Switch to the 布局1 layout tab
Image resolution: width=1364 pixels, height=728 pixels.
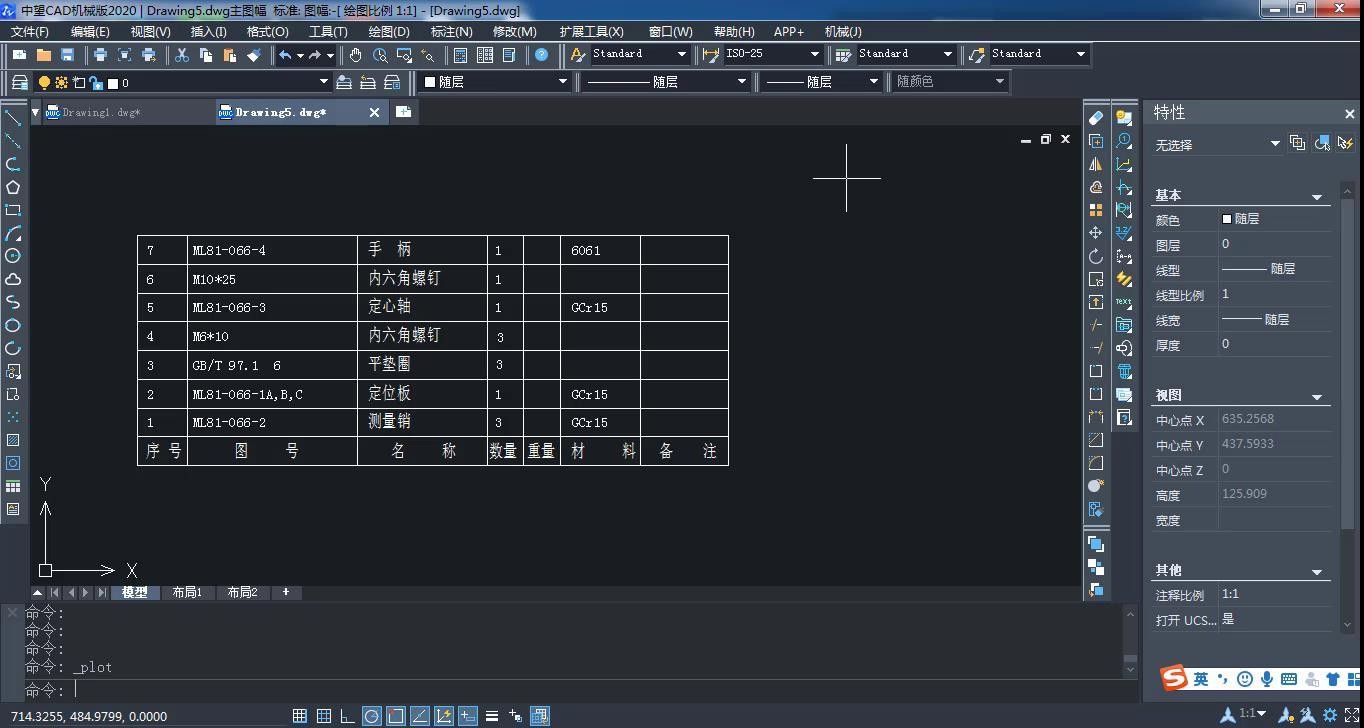tap(187, 593)
